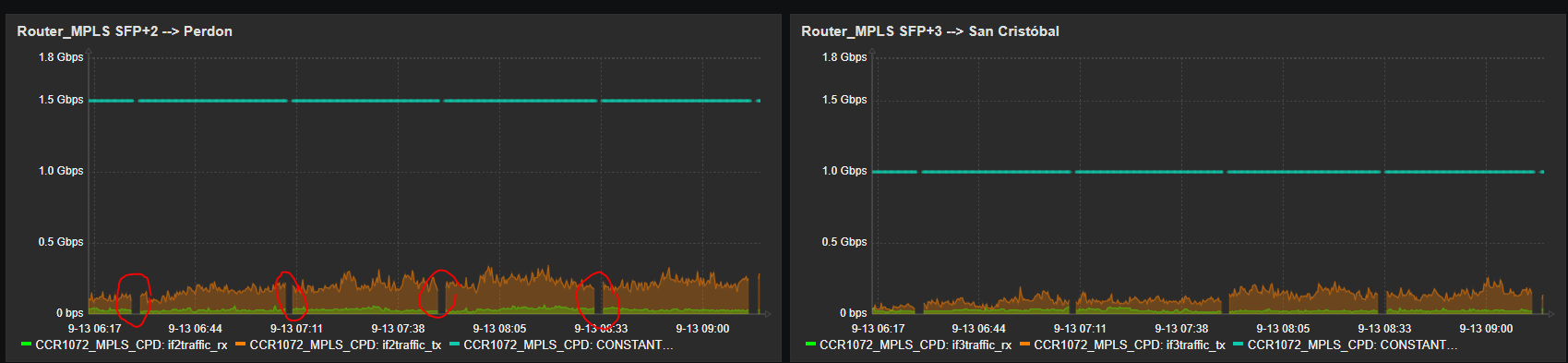Toggle the if3traffic_rx legend series in San Cristóbal panel
1568x363 pixels.
pos(916,345)
